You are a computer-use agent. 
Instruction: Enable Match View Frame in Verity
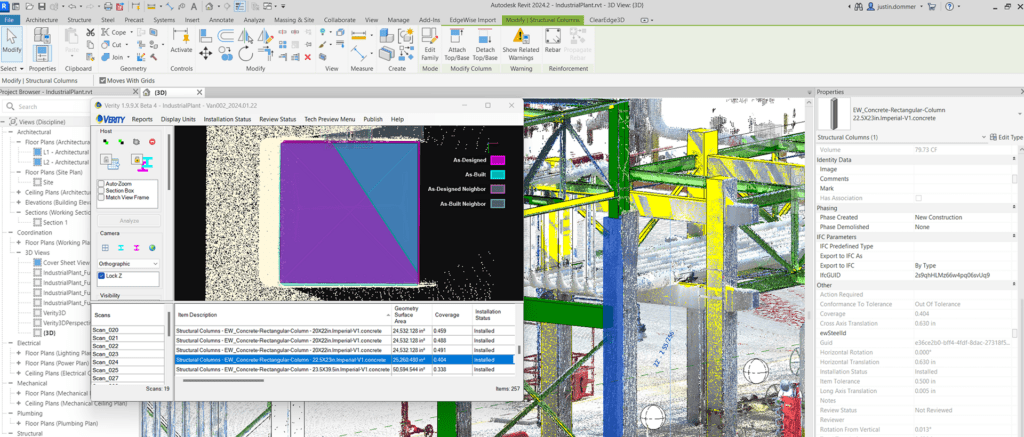(101, 197)
